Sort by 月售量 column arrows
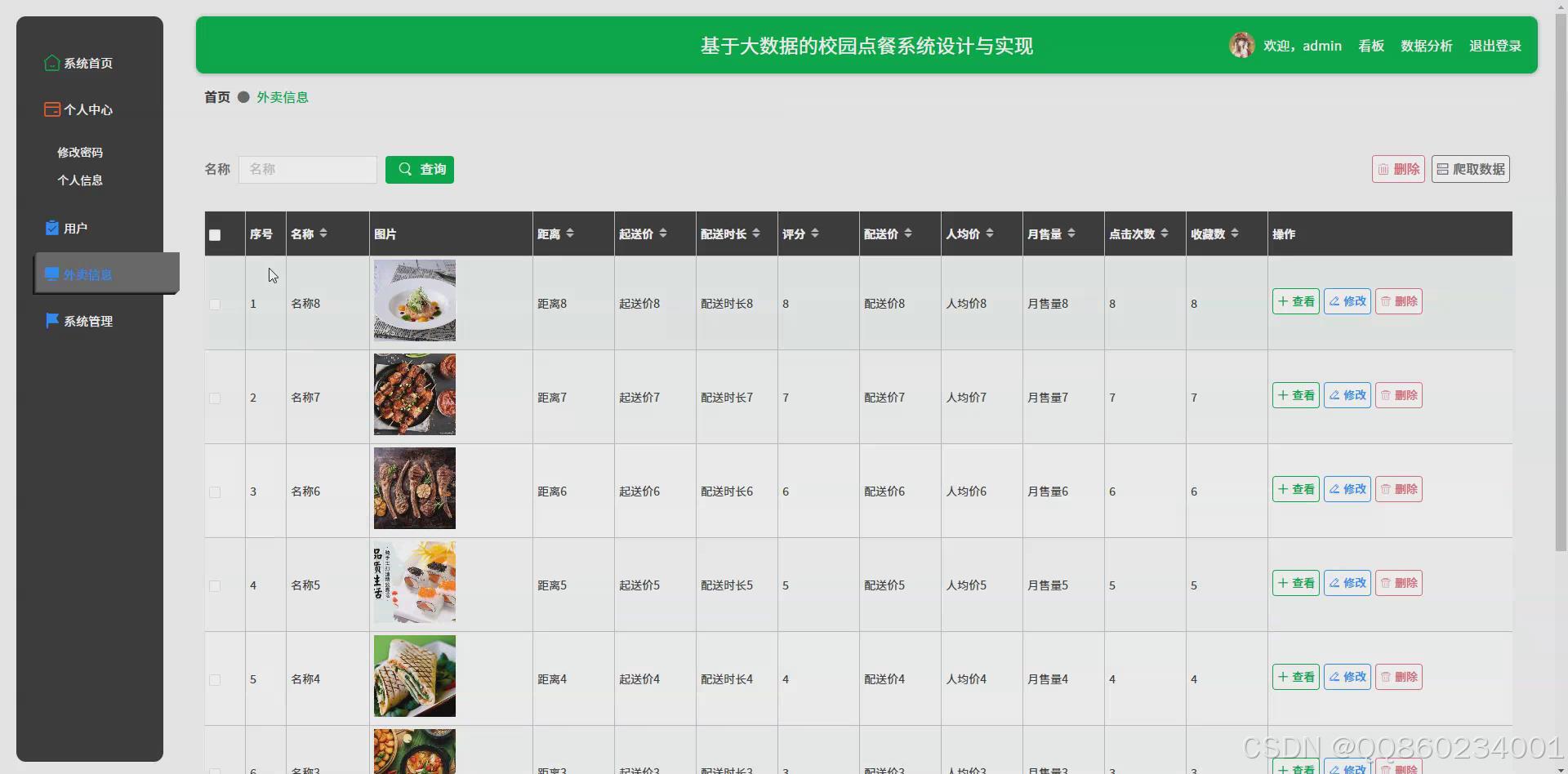Screen dimensions: 1568x774 point(1071,234)
